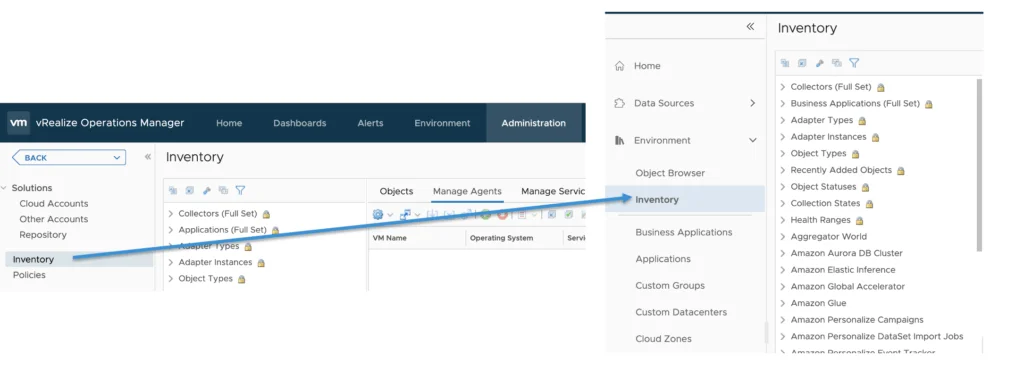The image size is (1024, 366).
Task: Expand the Applications (Full Set) node
Action: [171, 230]
